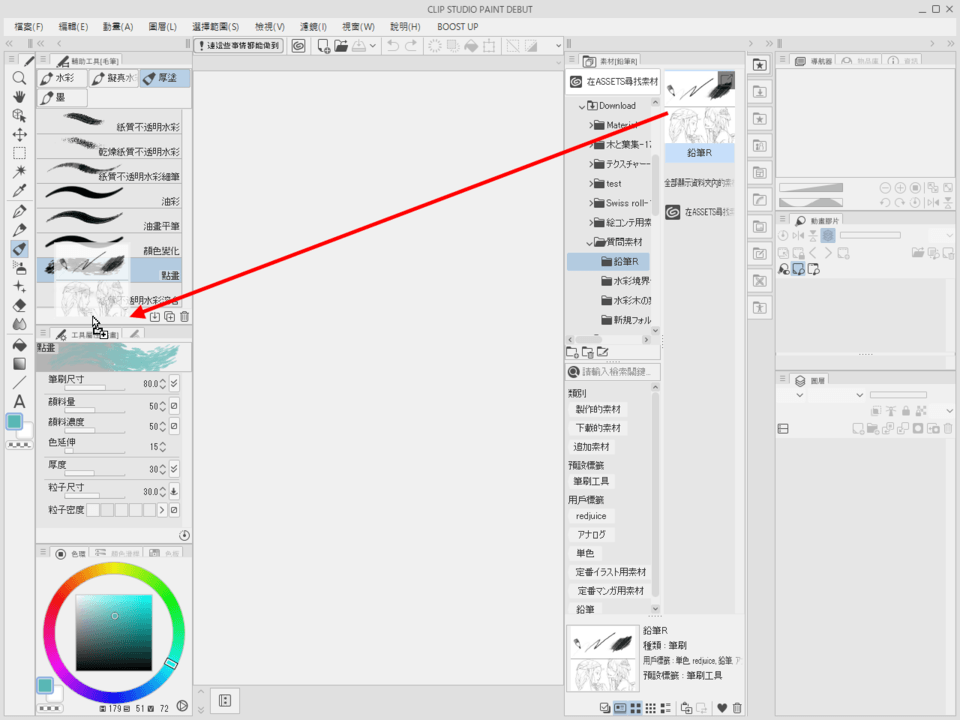Create new material folder icon

pyautogui.click(x=572, y=352)
